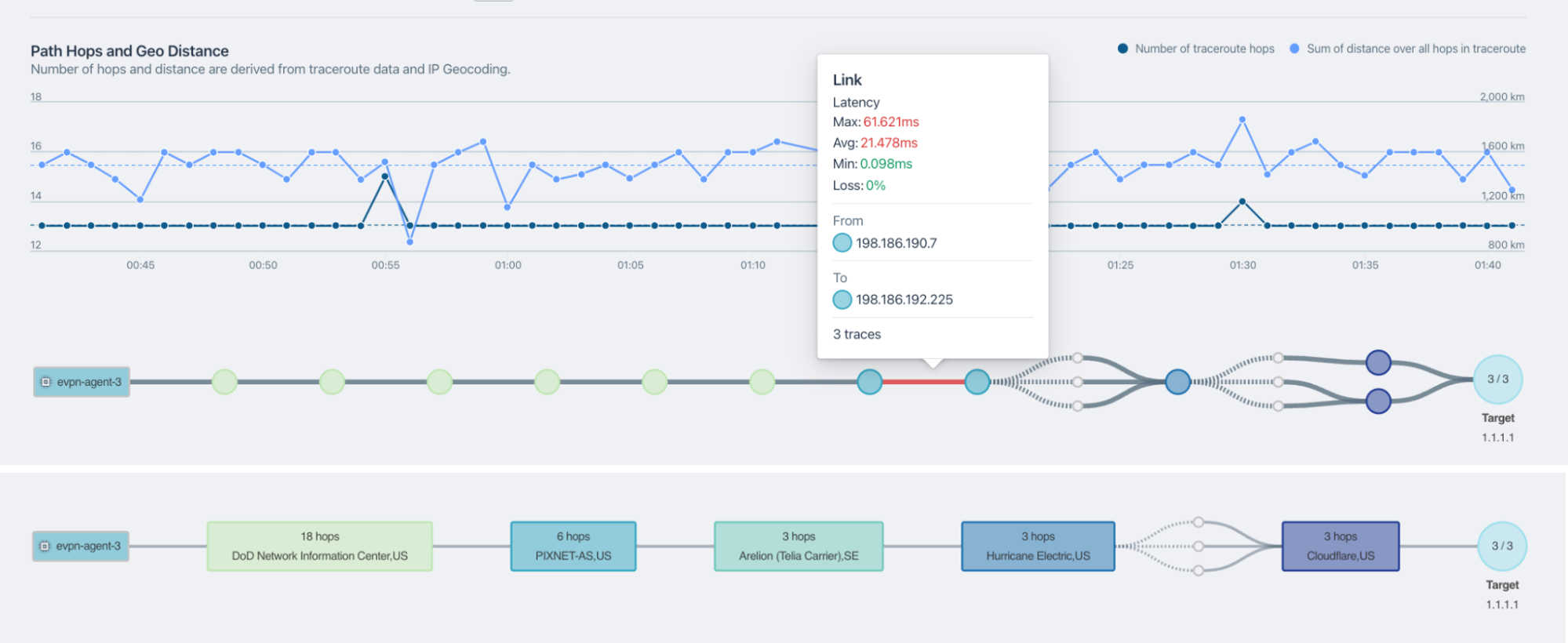Click the lowest distance point just after 00:55
The image size is (1568, 643).
coord(409,242)
